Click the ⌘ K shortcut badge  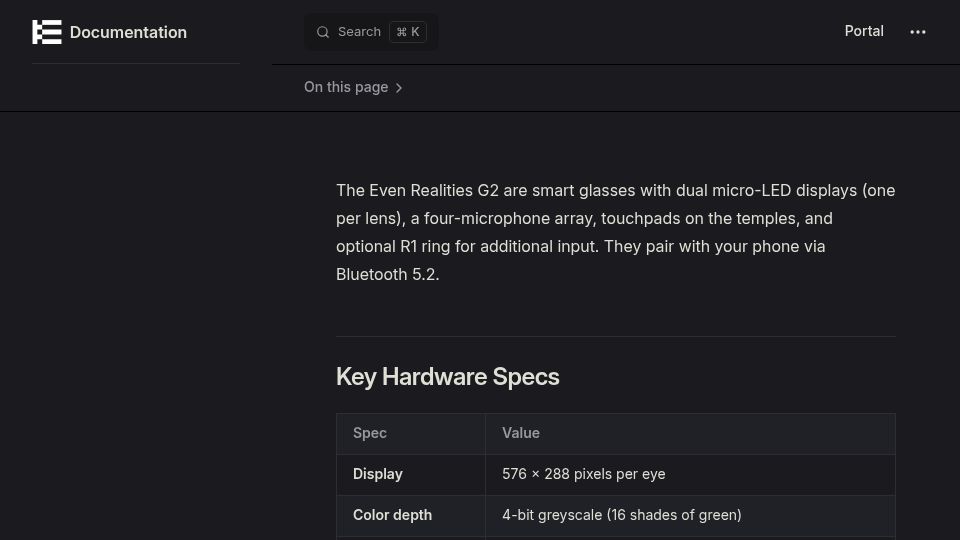(x=408, y=32)
